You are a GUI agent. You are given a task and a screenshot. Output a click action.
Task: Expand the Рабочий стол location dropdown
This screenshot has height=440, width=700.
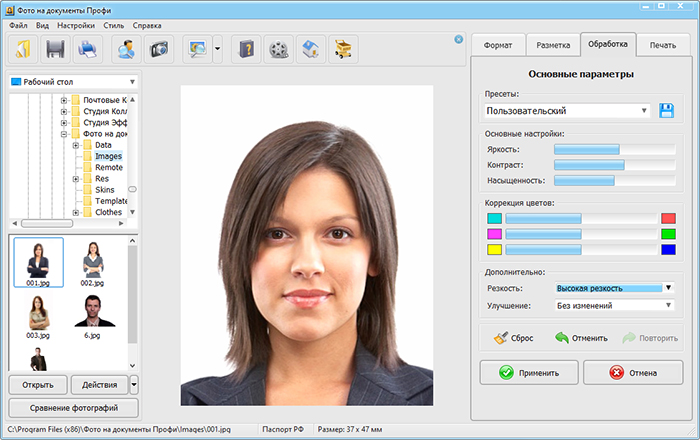tap(132, 82)
